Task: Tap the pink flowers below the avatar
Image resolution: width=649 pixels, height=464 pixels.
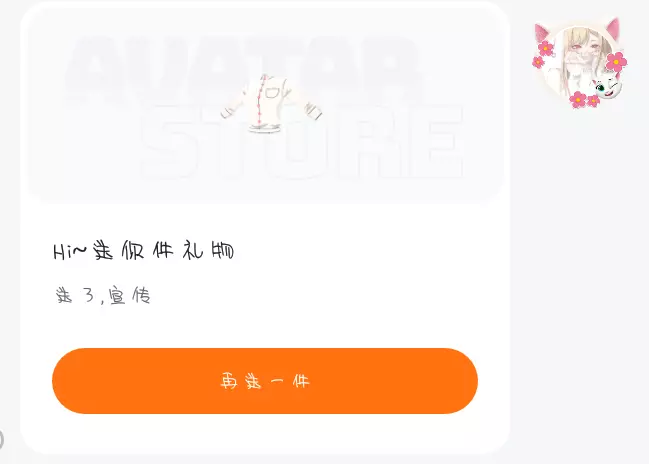Action: click(x=584, y=100)
